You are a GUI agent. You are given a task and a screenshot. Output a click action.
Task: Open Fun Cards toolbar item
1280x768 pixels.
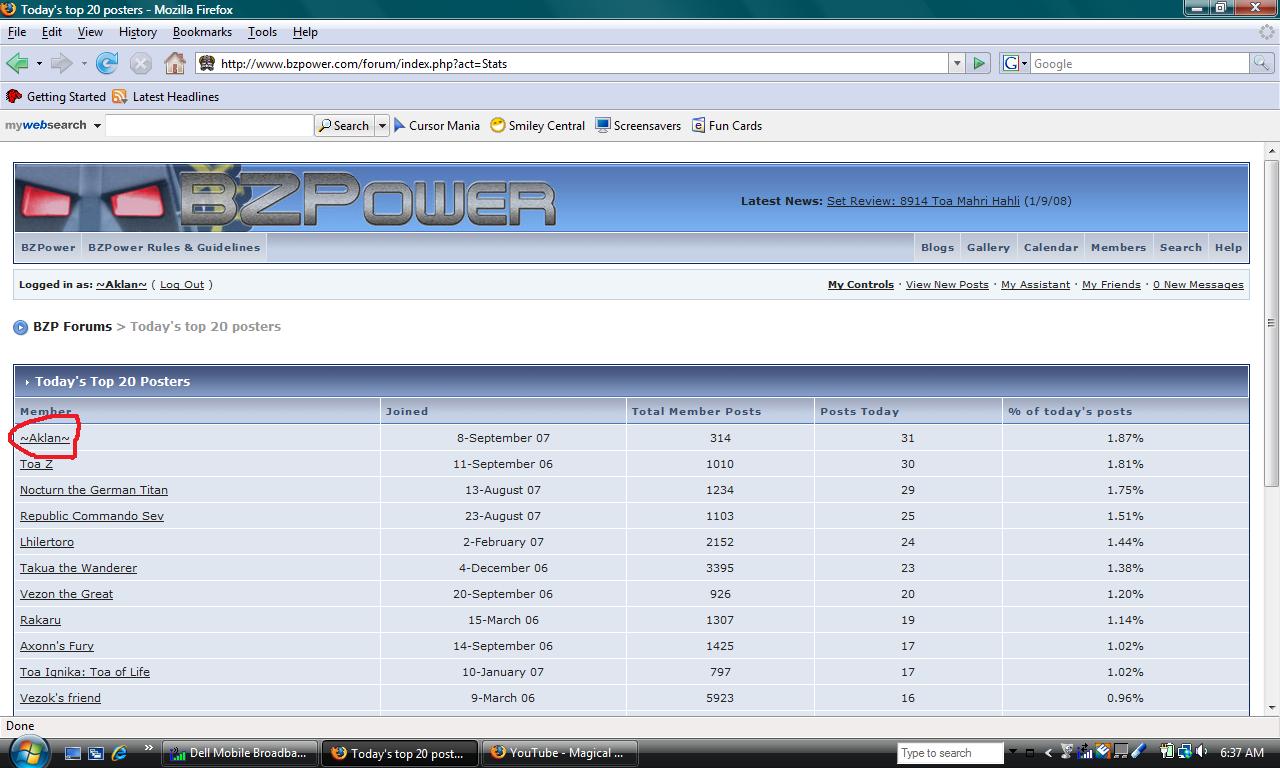(x=727, y=126)
